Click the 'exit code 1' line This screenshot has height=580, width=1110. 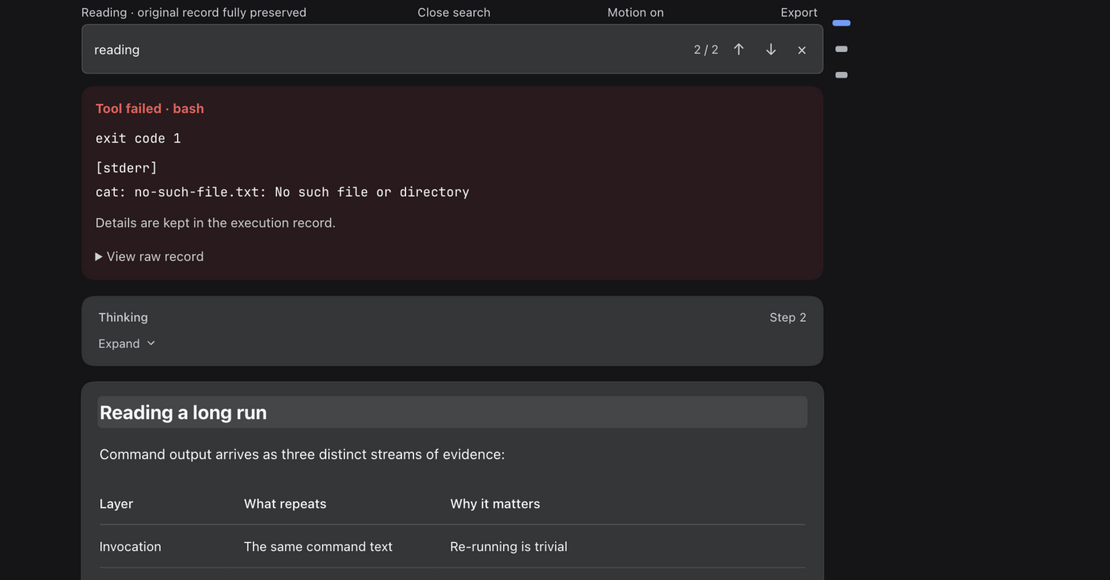tap(138, 139)
